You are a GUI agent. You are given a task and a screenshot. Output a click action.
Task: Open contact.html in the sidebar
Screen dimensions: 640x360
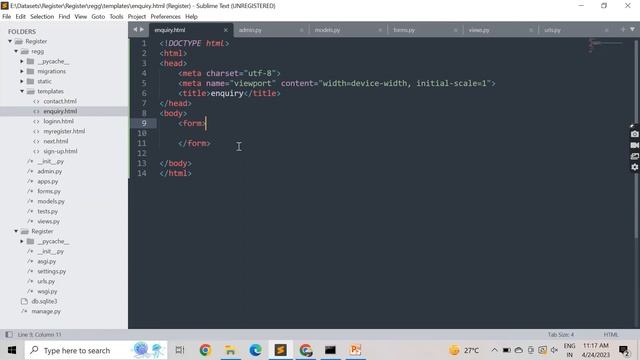[x=60, y=101]
